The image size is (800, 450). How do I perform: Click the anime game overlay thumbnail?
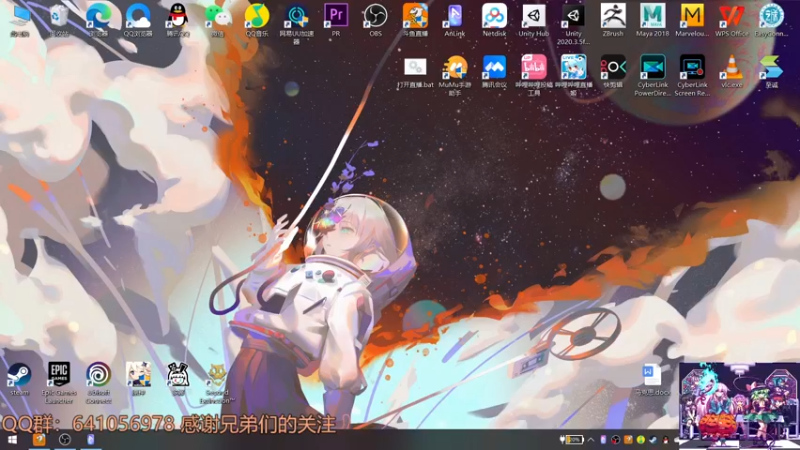(x=739, y=405)
